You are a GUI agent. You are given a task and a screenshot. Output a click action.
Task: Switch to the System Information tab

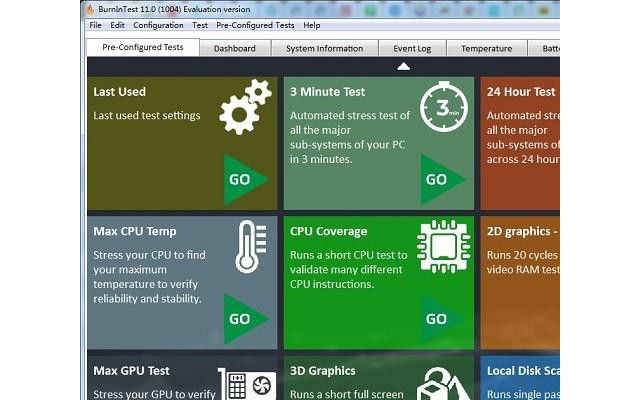[x=324, y=49]
